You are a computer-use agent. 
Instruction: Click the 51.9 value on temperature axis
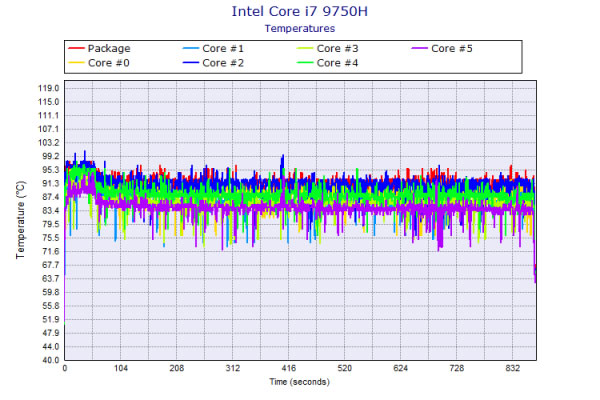point(51,320)
